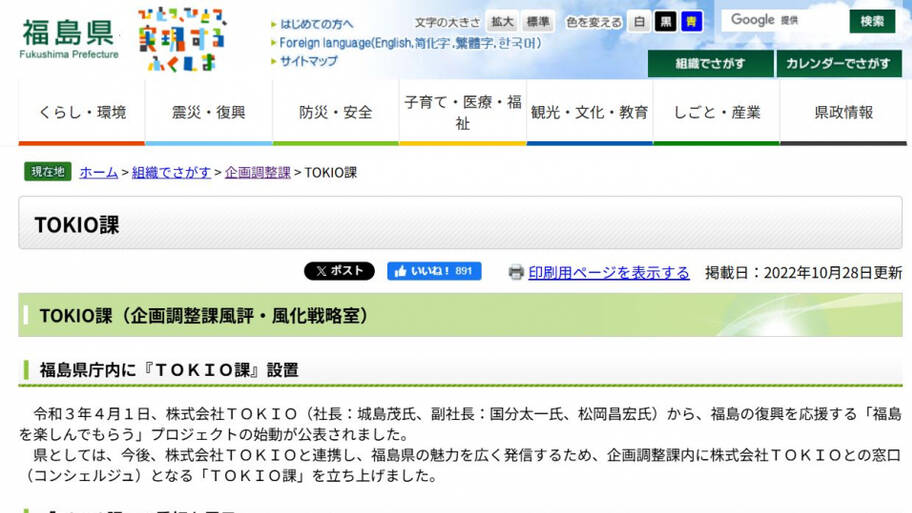Go to ホーム in the breadcrumb
The width and height of the screenshot is (912, 513).
coord(99,172)
